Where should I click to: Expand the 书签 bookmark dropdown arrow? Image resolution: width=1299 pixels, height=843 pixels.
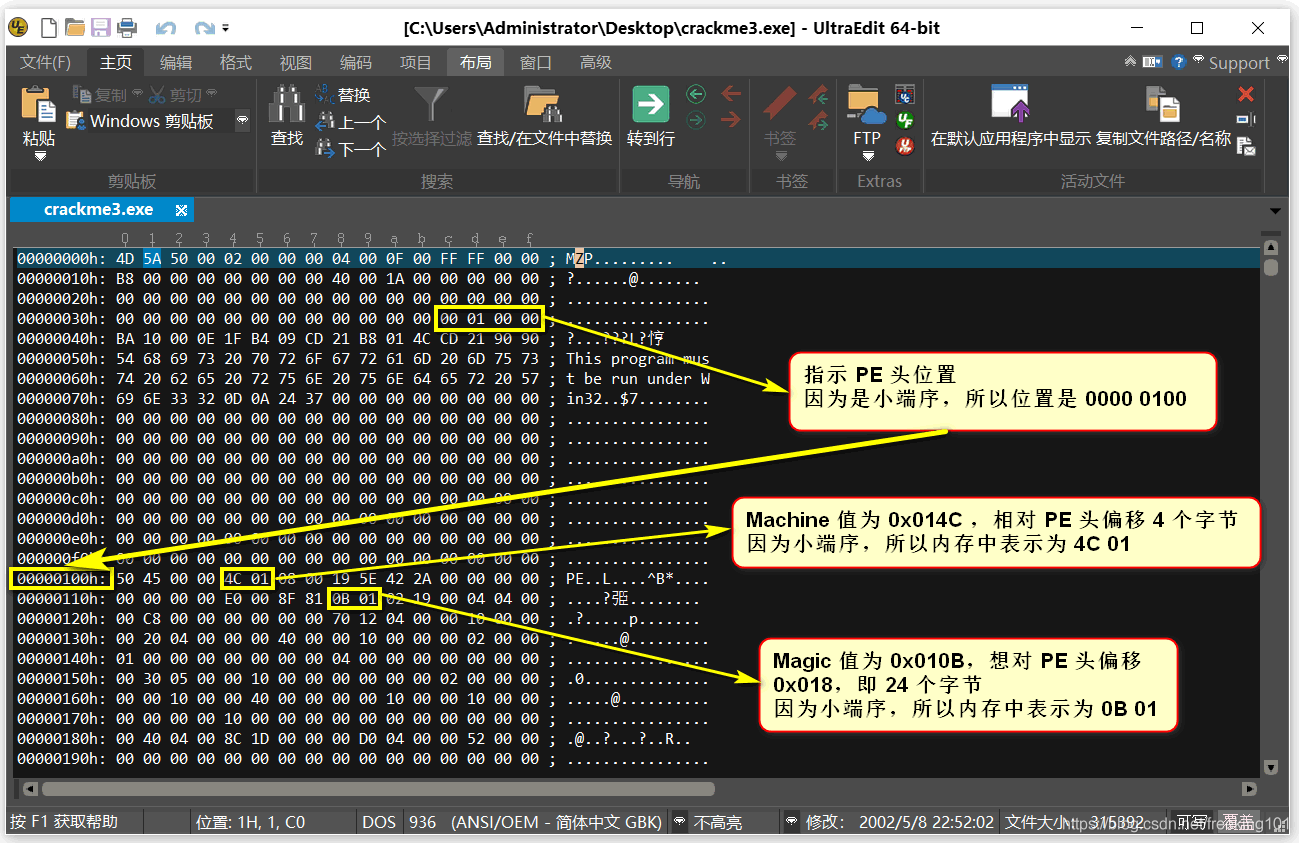pos(781,156)
